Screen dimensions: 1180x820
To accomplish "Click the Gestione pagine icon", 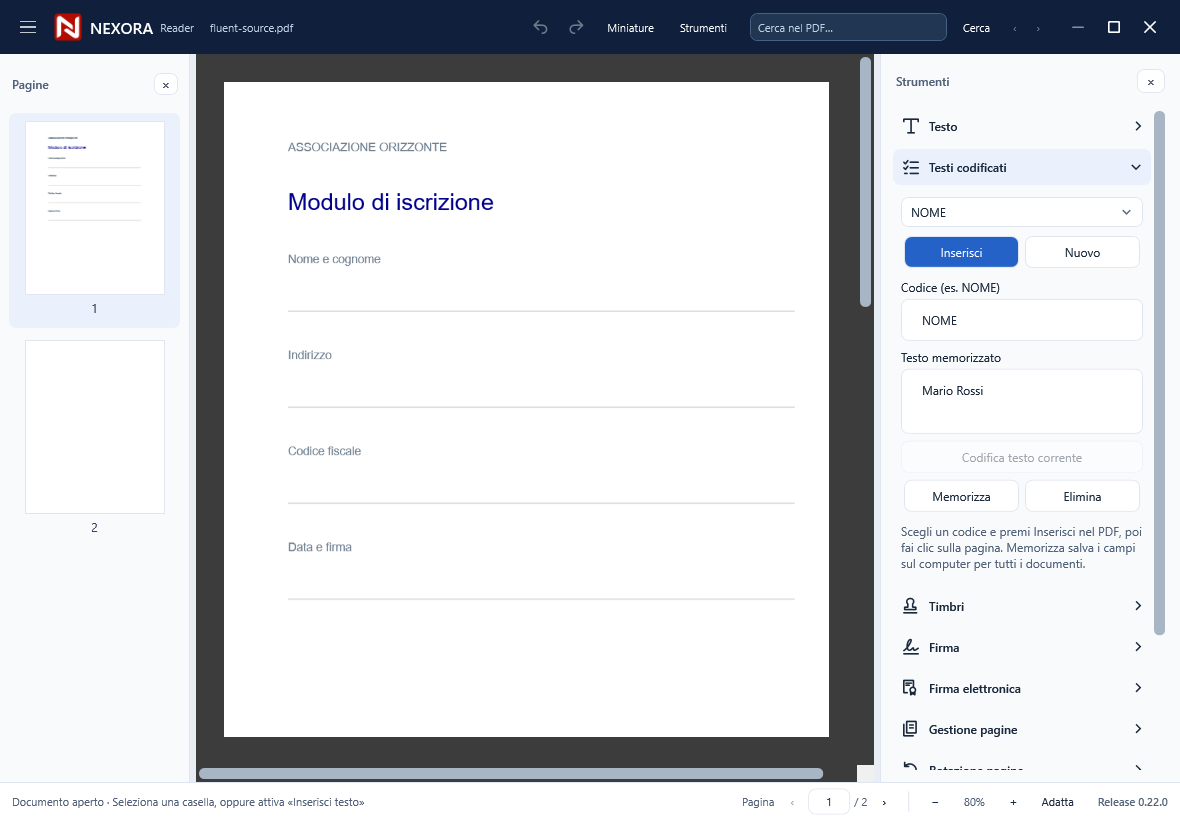I will click(911, 729).
